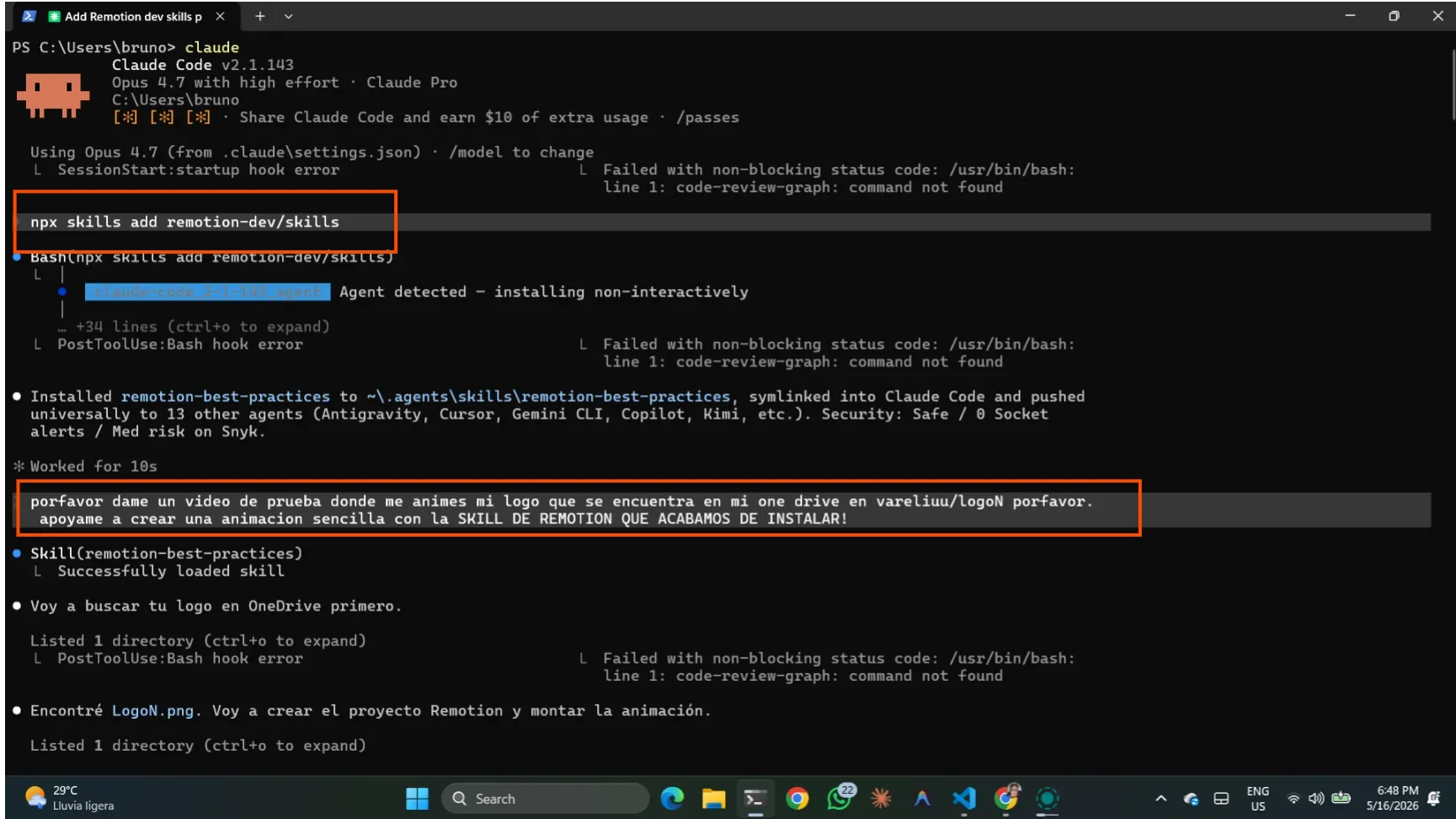Open the Claude app from the taskbar
This screenshot has height=819, width=1456.
[x=881, y=798]
